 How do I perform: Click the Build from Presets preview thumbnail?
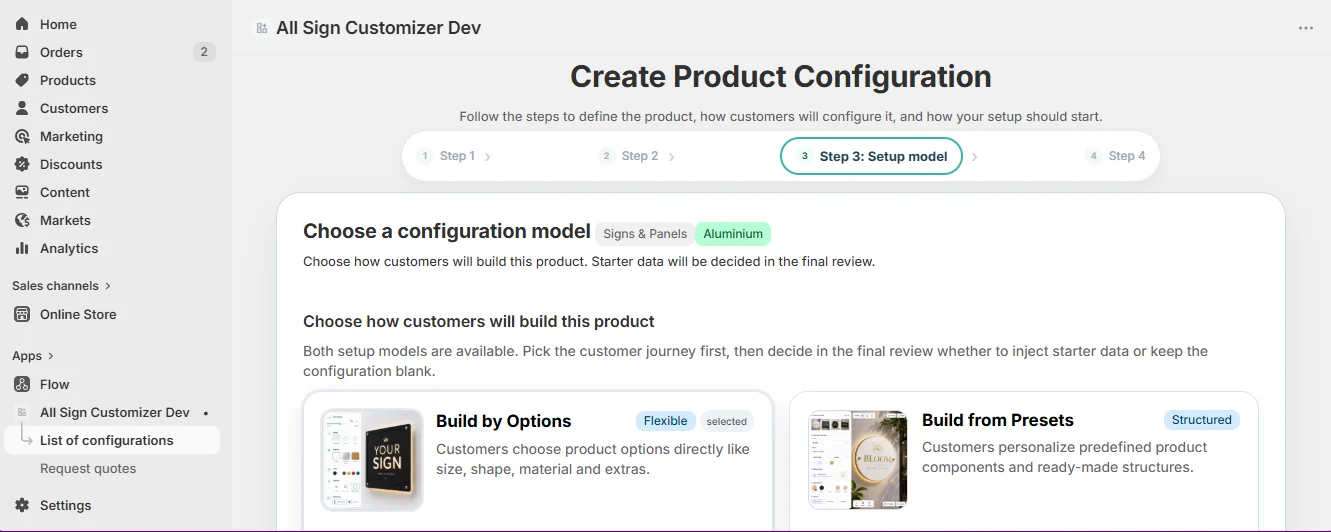[x=858, y=460]
